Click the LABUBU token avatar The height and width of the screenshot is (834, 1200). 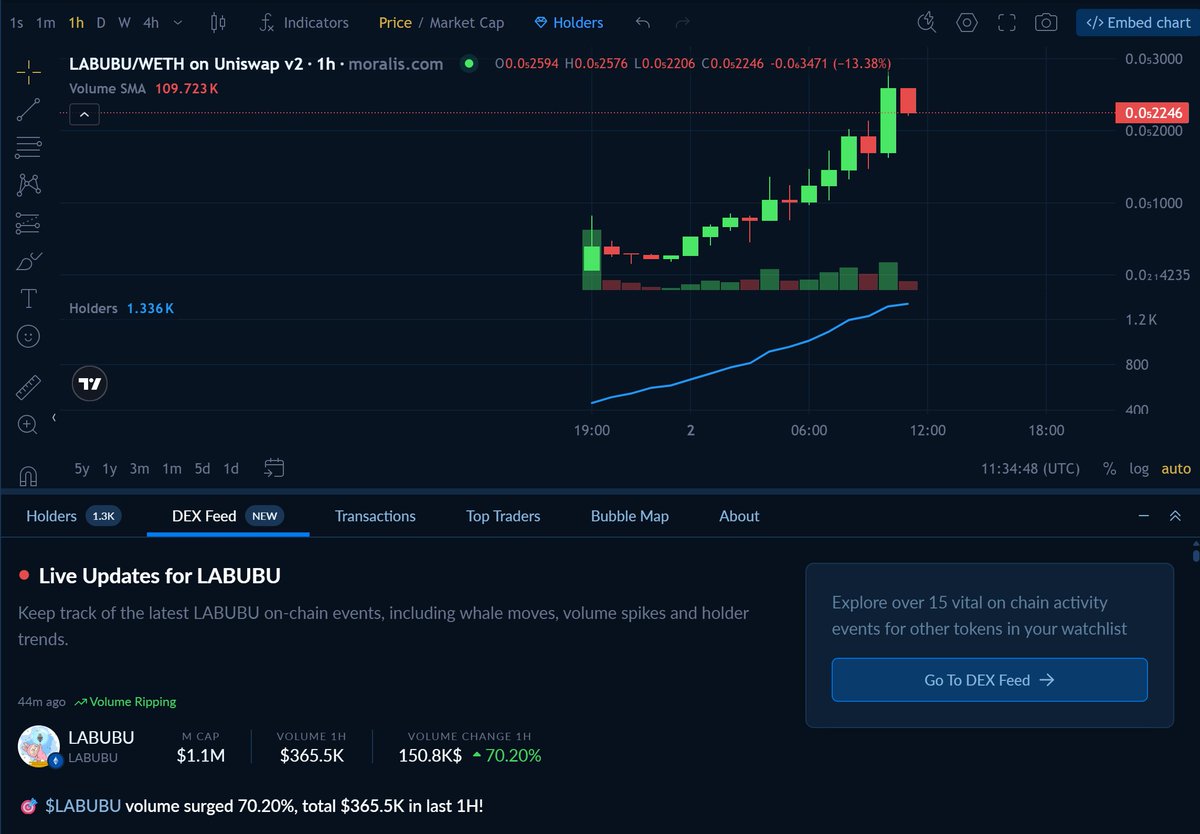point(39,747)
